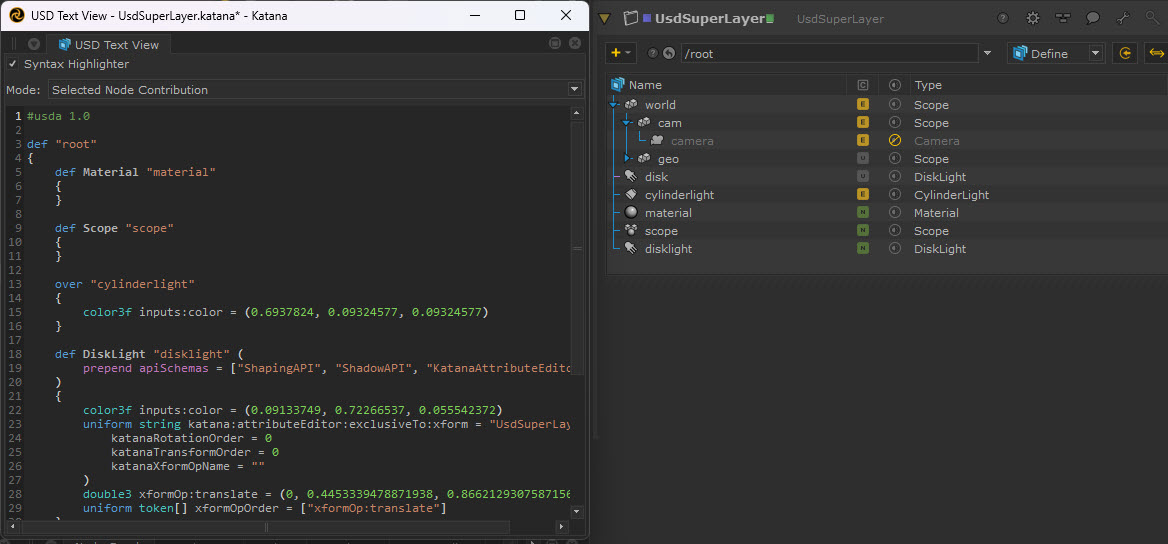Click the orange double-arrow expand icon
The width and height of the screenshot is (1168, 544).
(x=1156, y=53)
